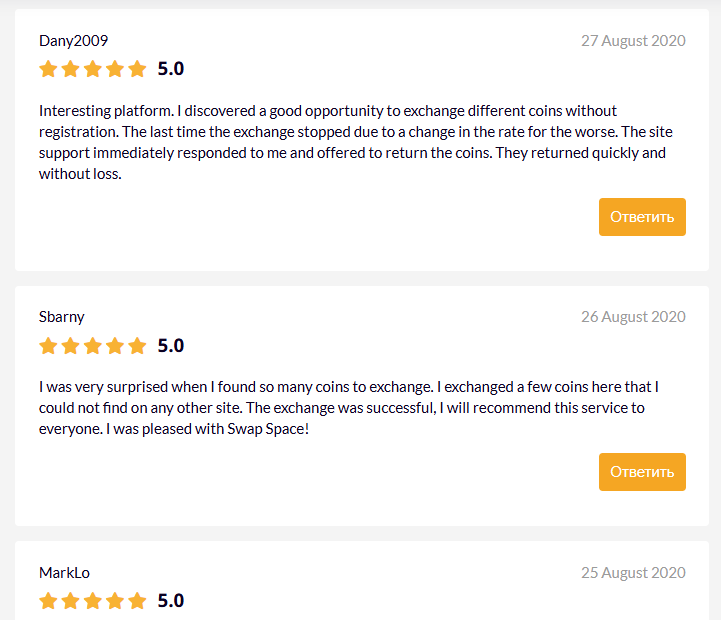Click Sbarny's 5.0 rating score

pyautogui.click(x=171, y=346)
